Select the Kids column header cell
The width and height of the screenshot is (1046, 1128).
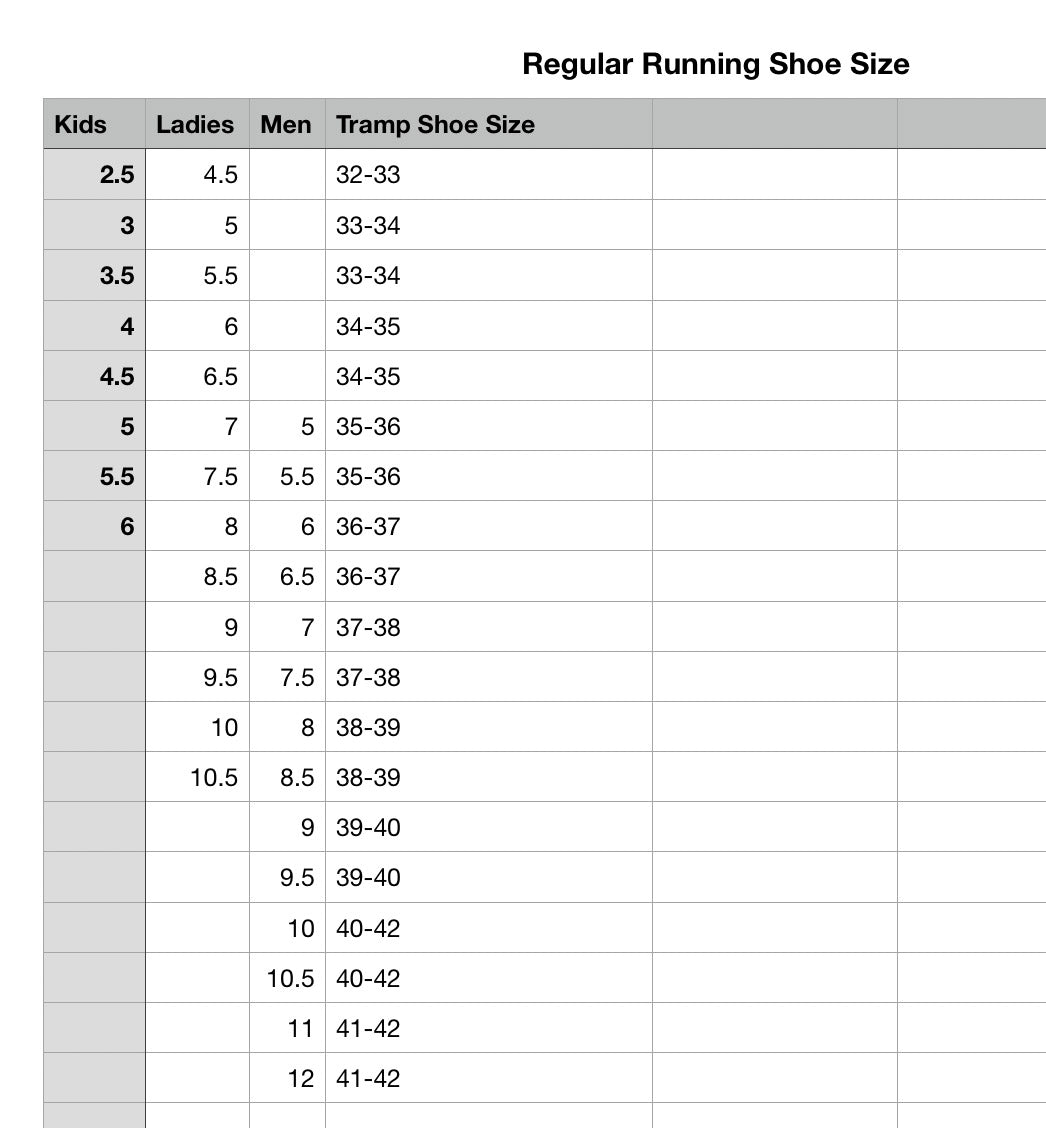(x=94, y=124)
